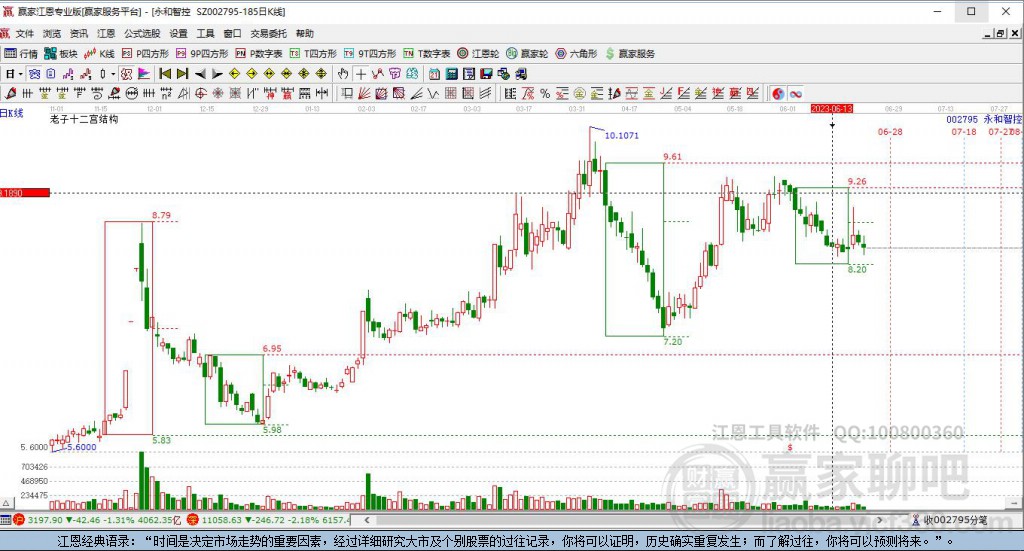Open the 文件 menu

click(24, 33)
